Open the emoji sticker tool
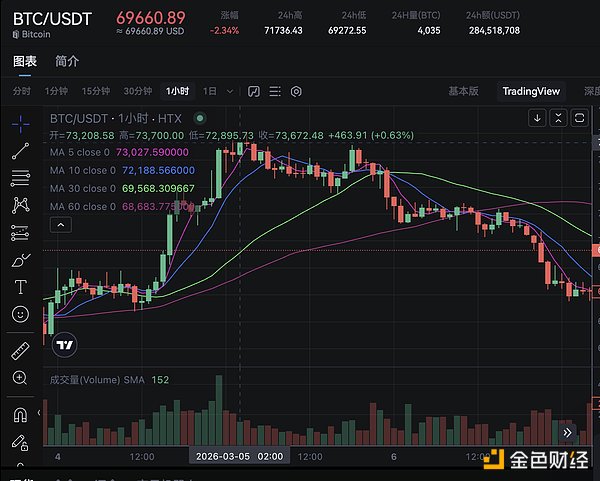This screenshot has height=481, width=600. pyautogui.click(x=20, y=314)
